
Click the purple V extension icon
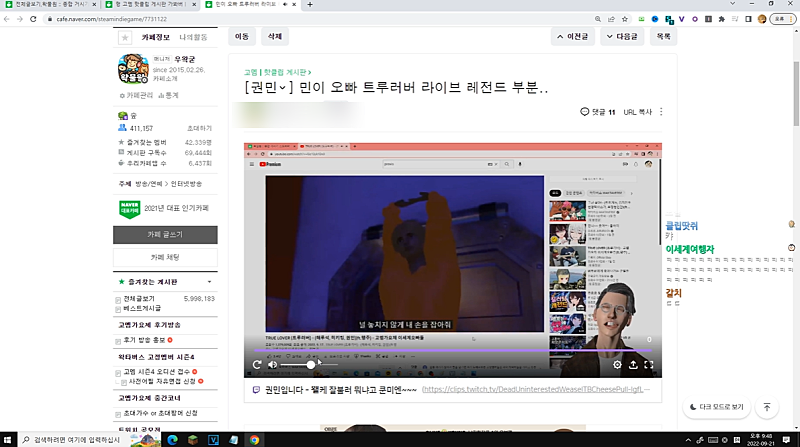pyautogui.click(x=682, y=19)
